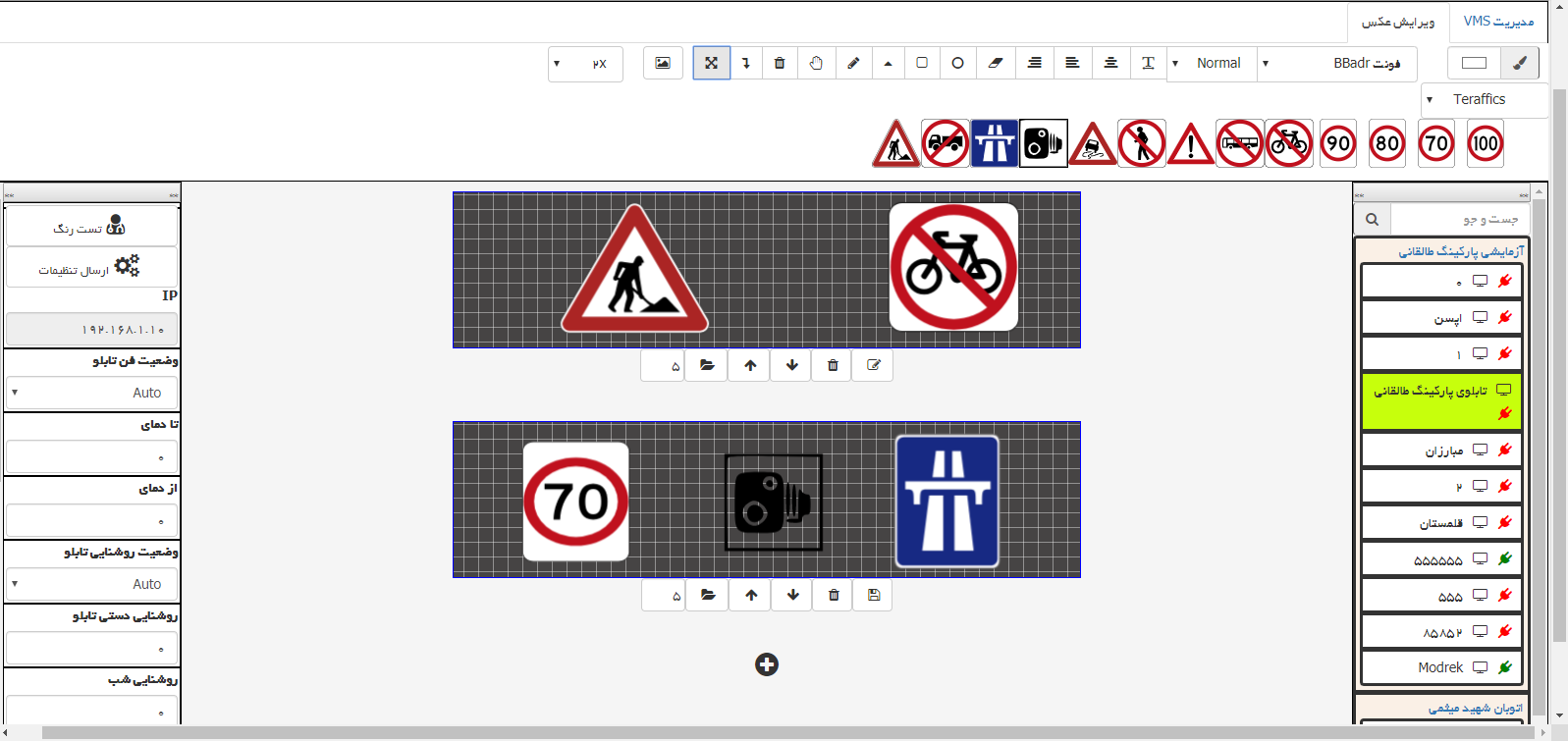The image size is (1568, 741).
Task: Open the ویرایش عکس tab
Action: point(1397,21)
